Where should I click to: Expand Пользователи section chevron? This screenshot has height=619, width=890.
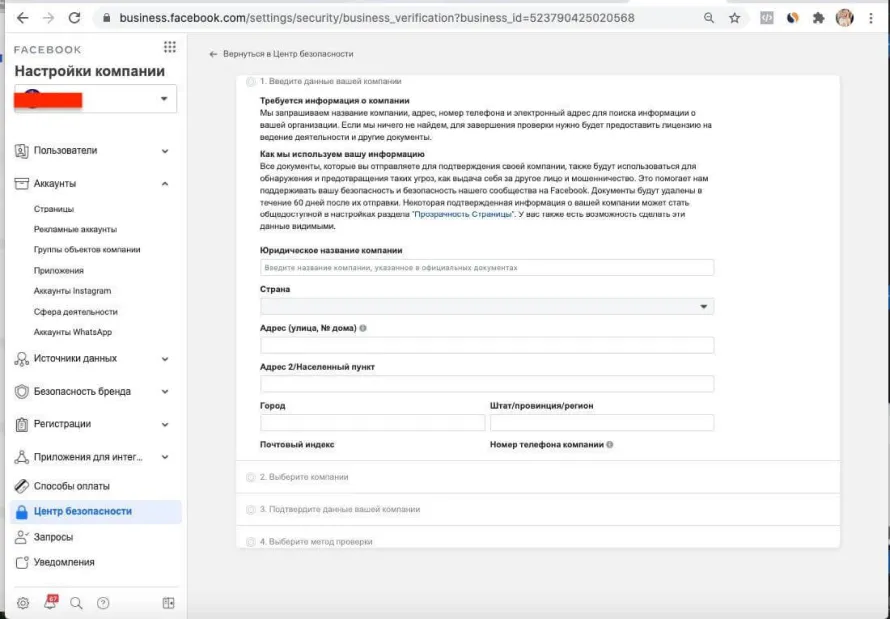pos(165,151)
